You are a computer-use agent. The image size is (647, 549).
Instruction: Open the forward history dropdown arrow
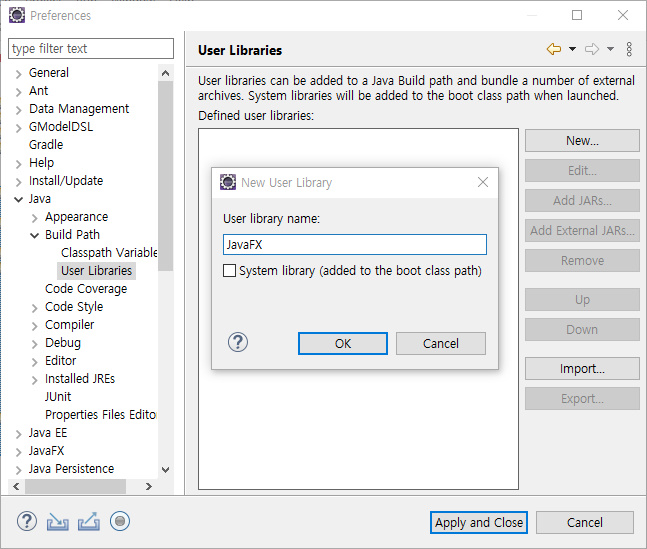point(610,49)
